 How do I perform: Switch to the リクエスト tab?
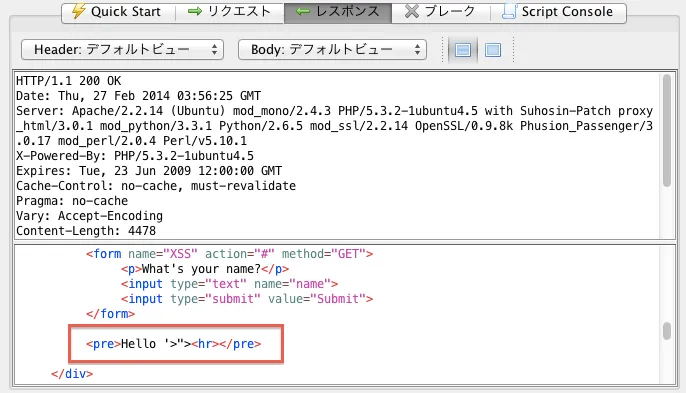229,12
